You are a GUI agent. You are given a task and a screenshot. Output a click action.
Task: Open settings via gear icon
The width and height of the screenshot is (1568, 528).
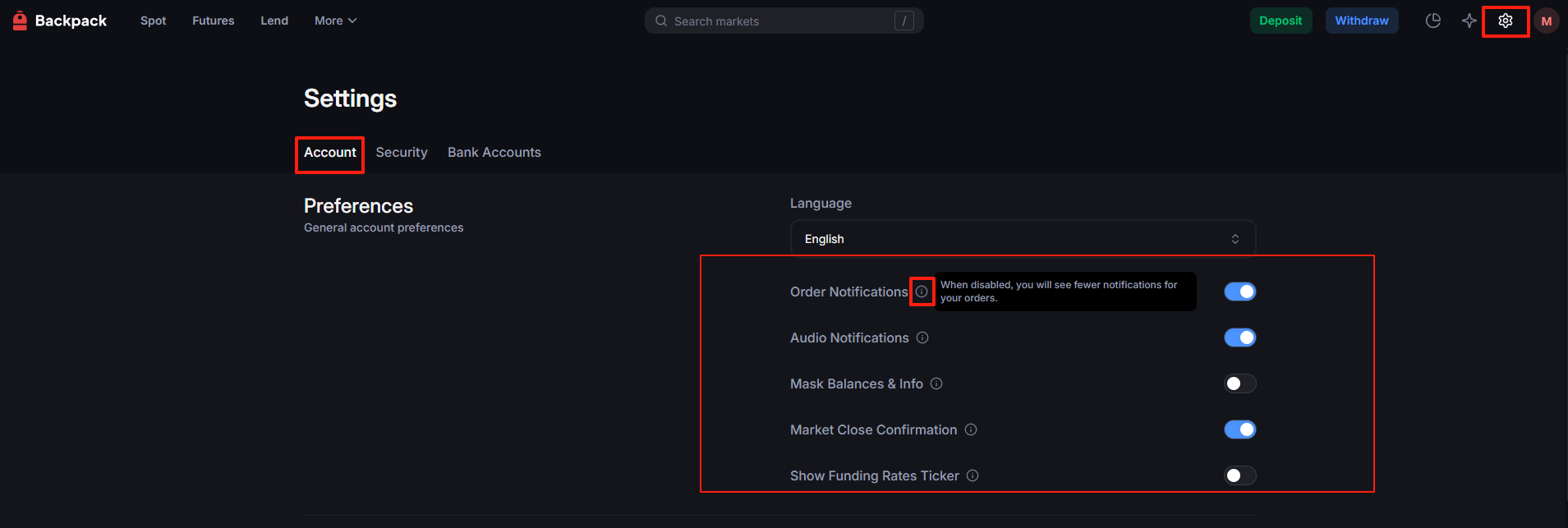(x=1505, y=21)
